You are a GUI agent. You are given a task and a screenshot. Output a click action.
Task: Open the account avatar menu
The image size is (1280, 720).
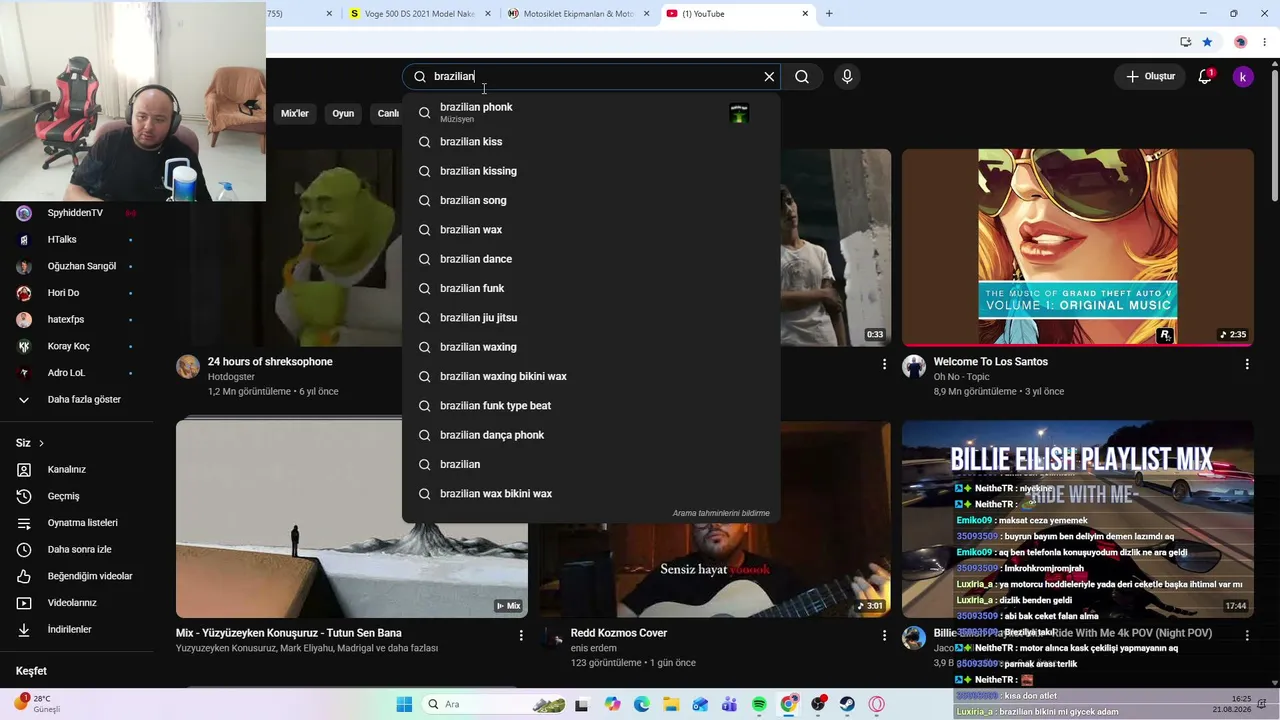[1243, 77]
